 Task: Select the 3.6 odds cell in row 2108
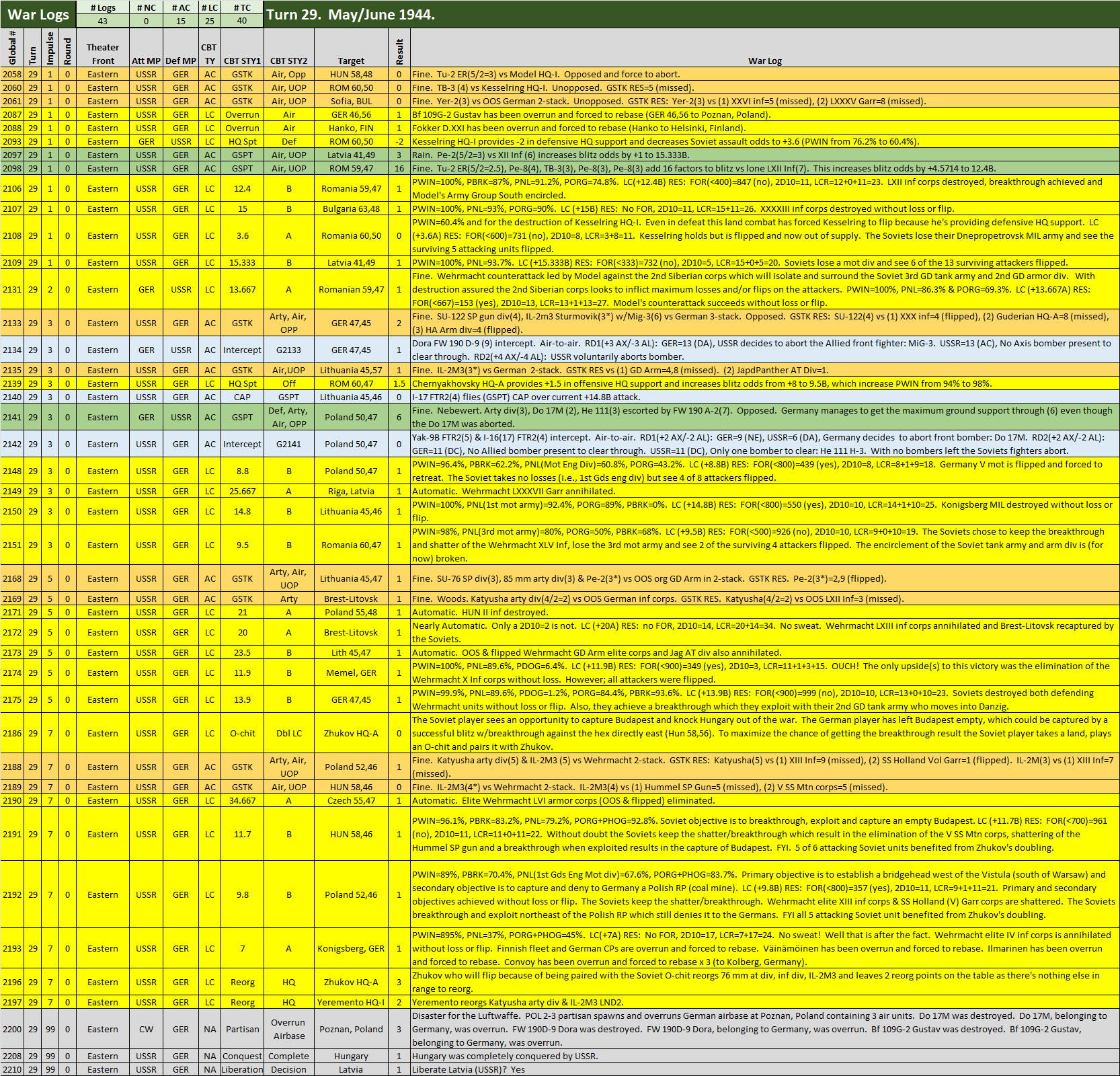click(x=242, y=235)
